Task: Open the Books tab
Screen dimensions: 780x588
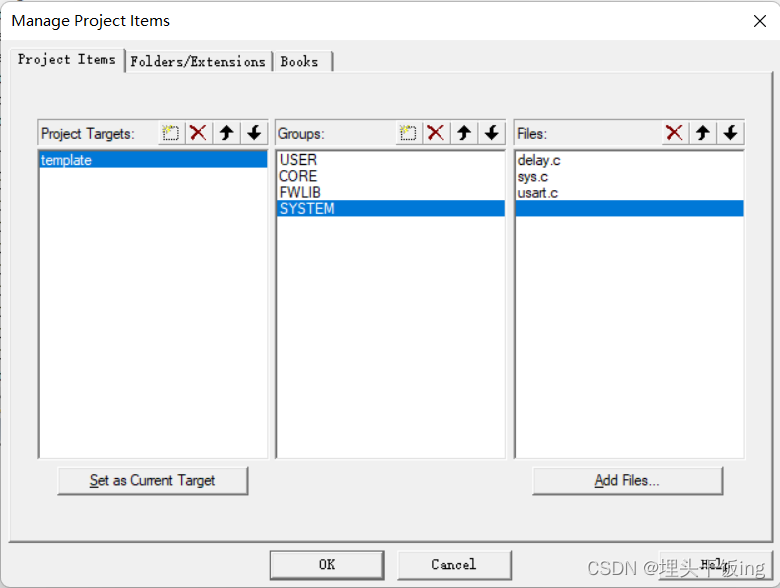Action: [302, 62]
